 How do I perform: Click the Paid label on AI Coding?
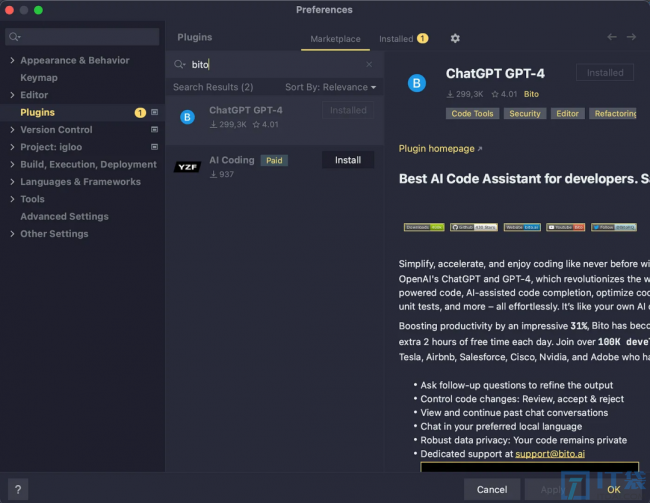click(x=274, y=160)
